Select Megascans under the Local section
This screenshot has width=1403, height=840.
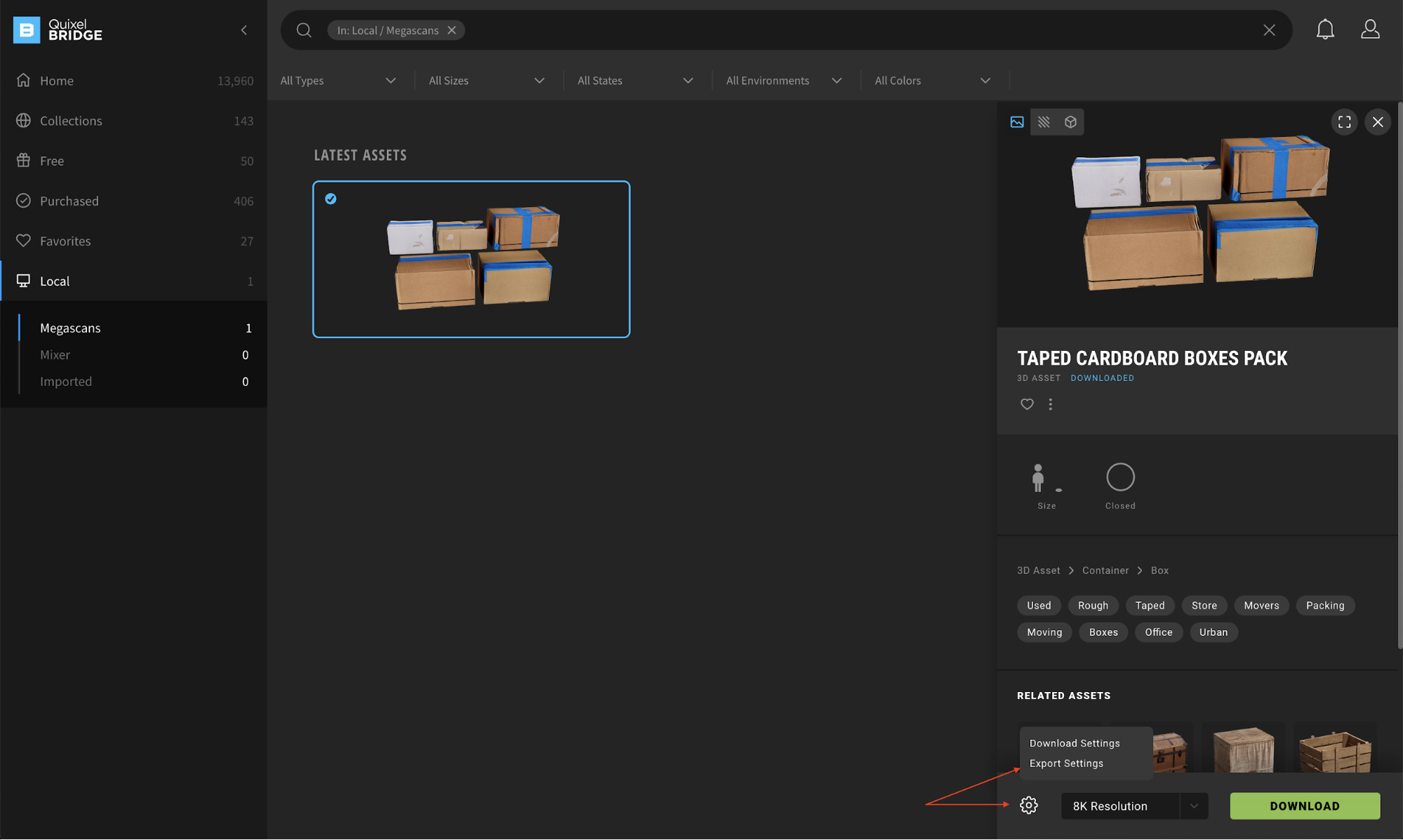coord(70,327)
